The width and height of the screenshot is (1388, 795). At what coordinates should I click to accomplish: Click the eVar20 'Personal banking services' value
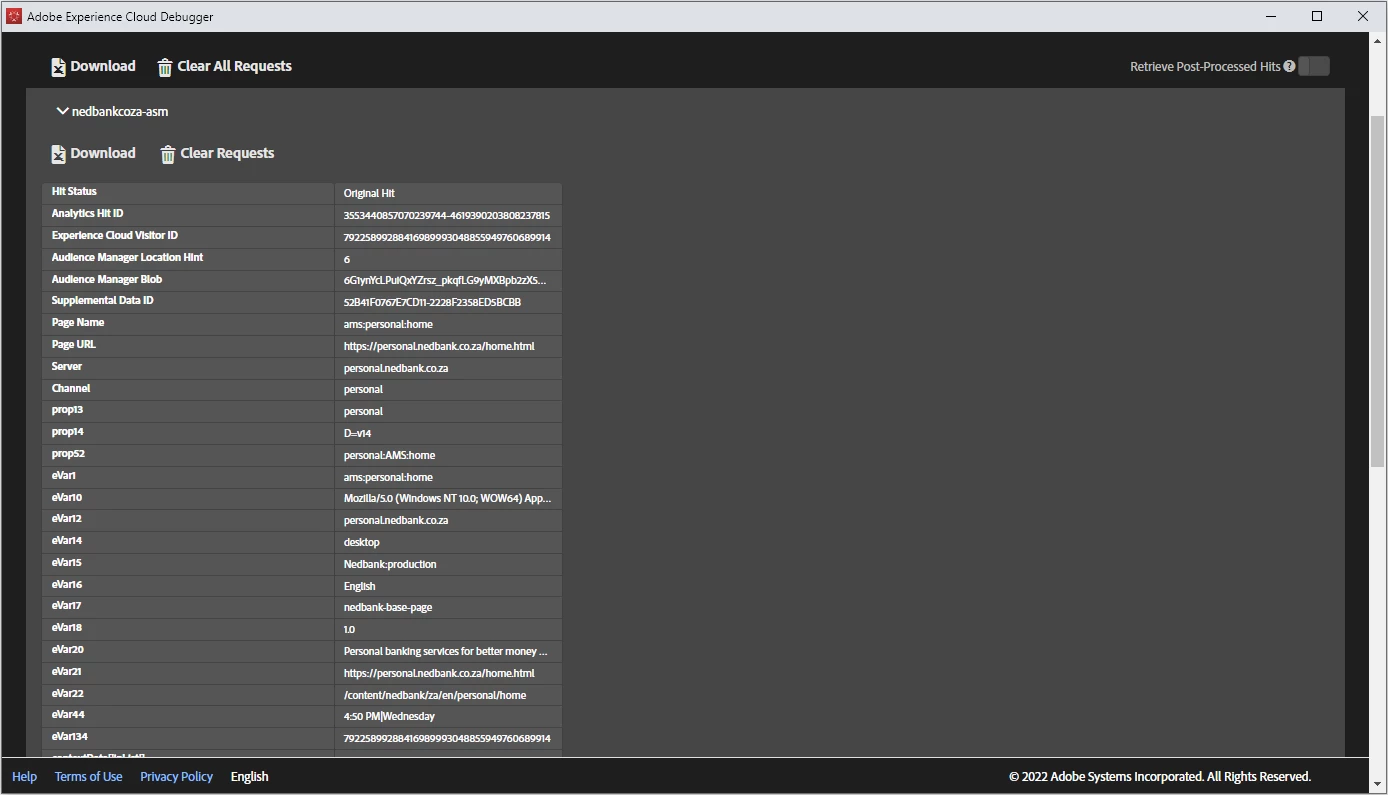tap(446, 652)
